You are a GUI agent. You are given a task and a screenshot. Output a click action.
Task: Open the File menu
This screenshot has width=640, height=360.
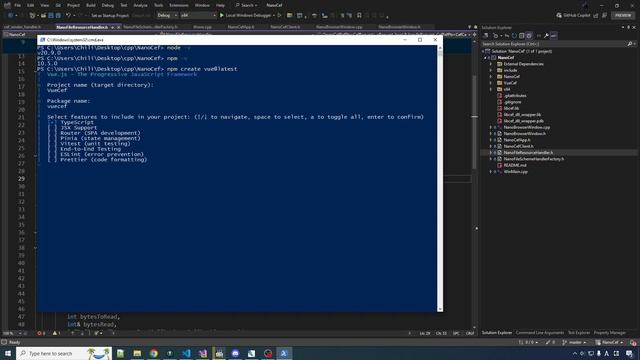[x=18, y=5]
